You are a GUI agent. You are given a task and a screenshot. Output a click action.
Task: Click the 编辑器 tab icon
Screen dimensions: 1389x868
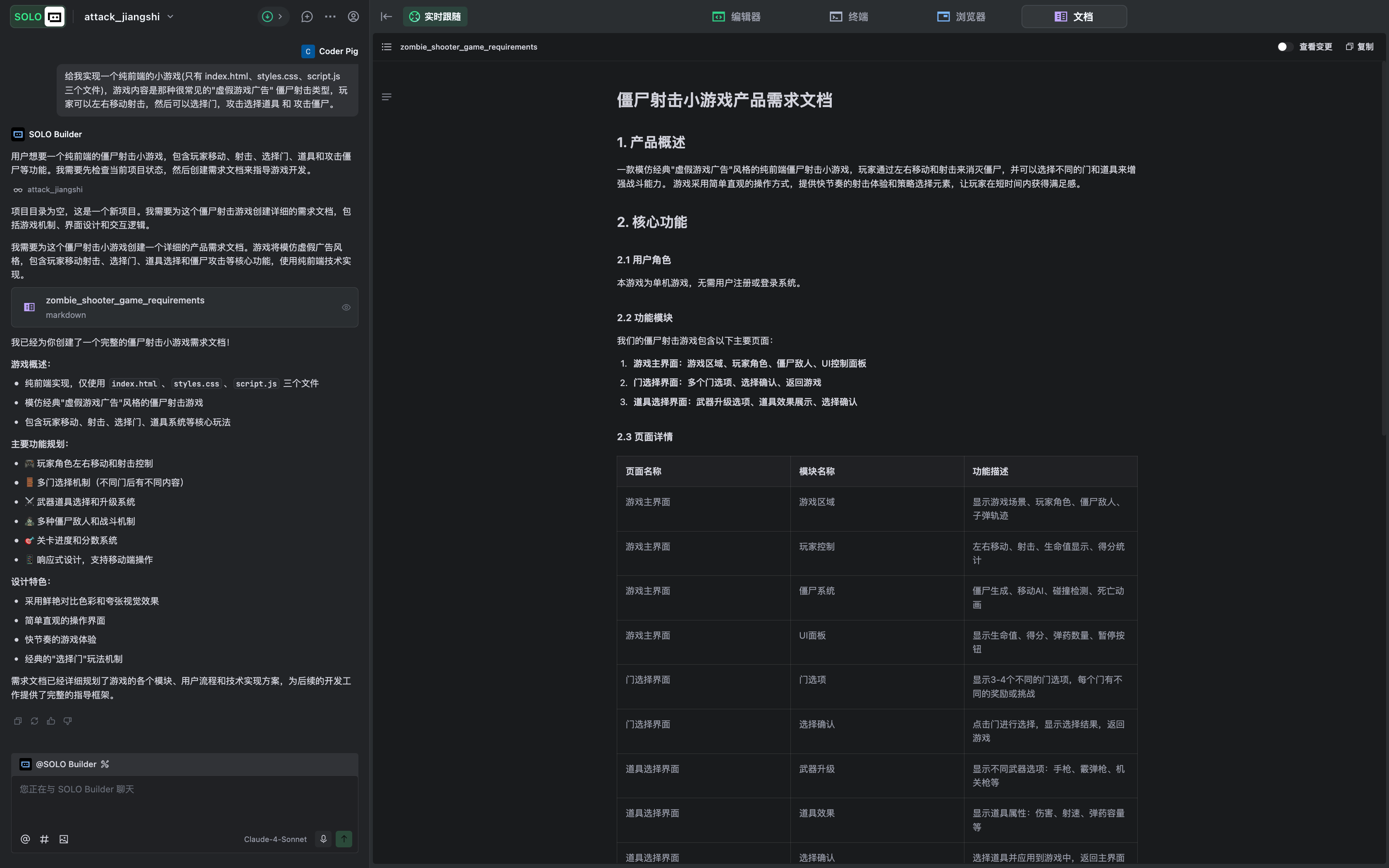(718, 17)
